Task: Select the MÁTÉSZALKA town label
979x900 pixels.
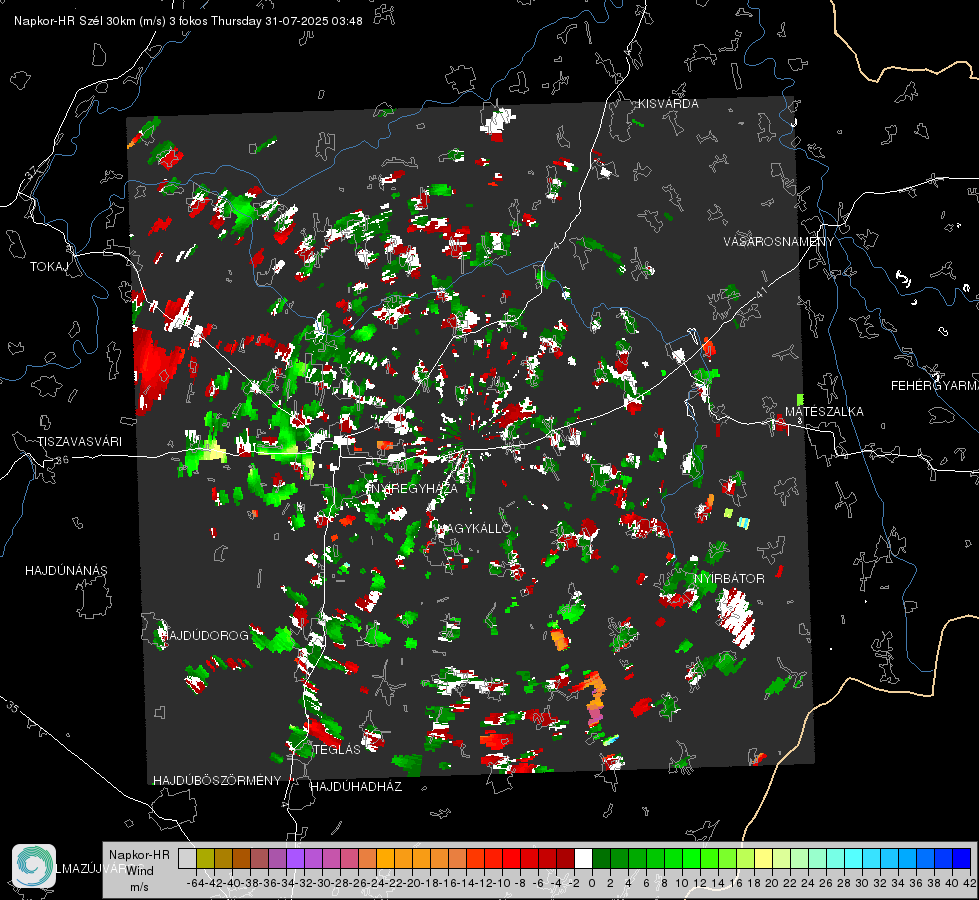Action: (824, 412)
